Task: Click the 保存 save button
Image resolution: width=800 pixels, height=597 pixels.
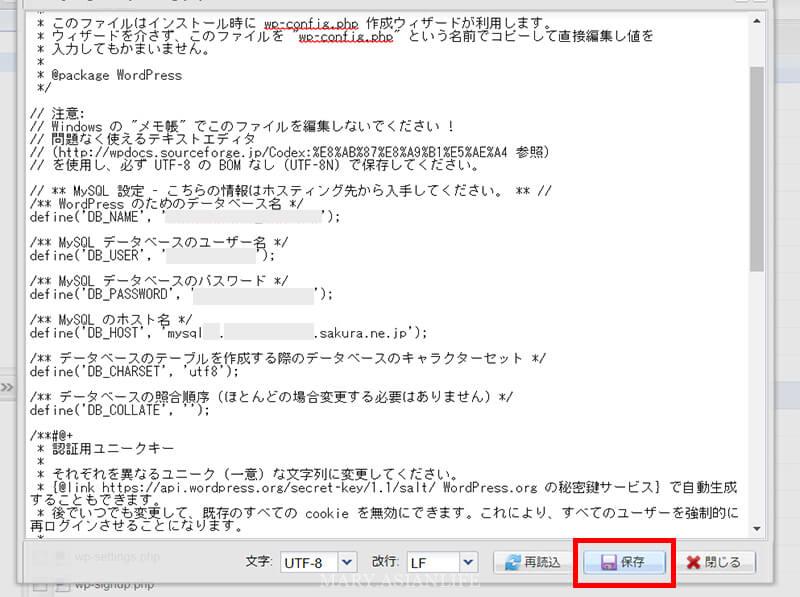Action: [624, 562]
